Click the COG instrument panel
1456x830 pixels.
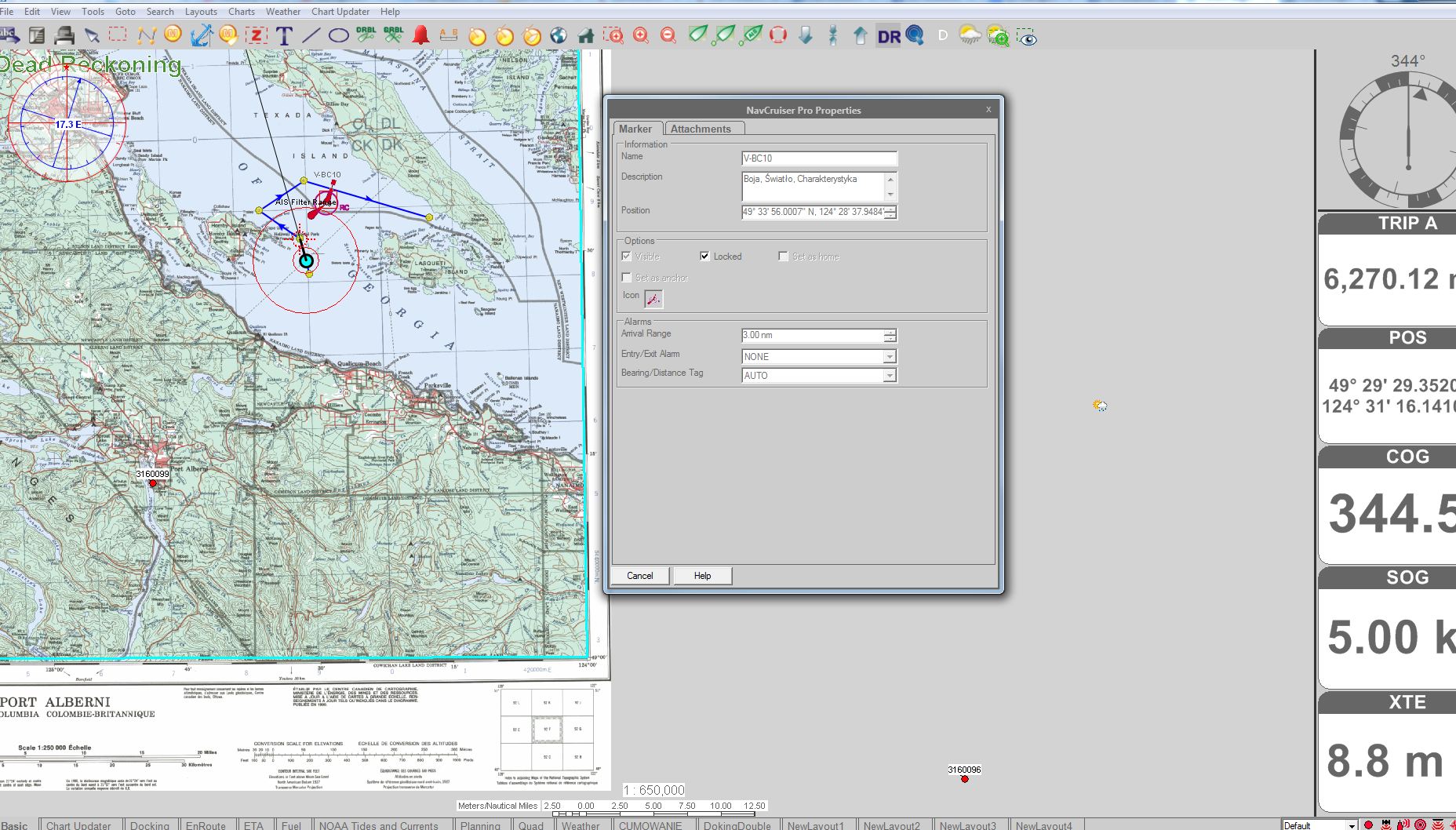1387,505
